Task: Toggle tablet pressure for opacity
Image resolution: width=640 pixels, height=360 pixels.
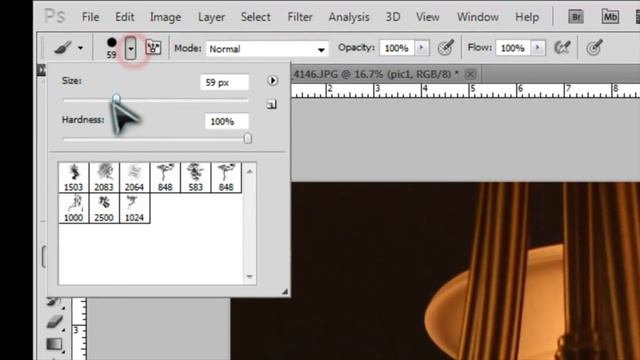Action: (446, 48)
